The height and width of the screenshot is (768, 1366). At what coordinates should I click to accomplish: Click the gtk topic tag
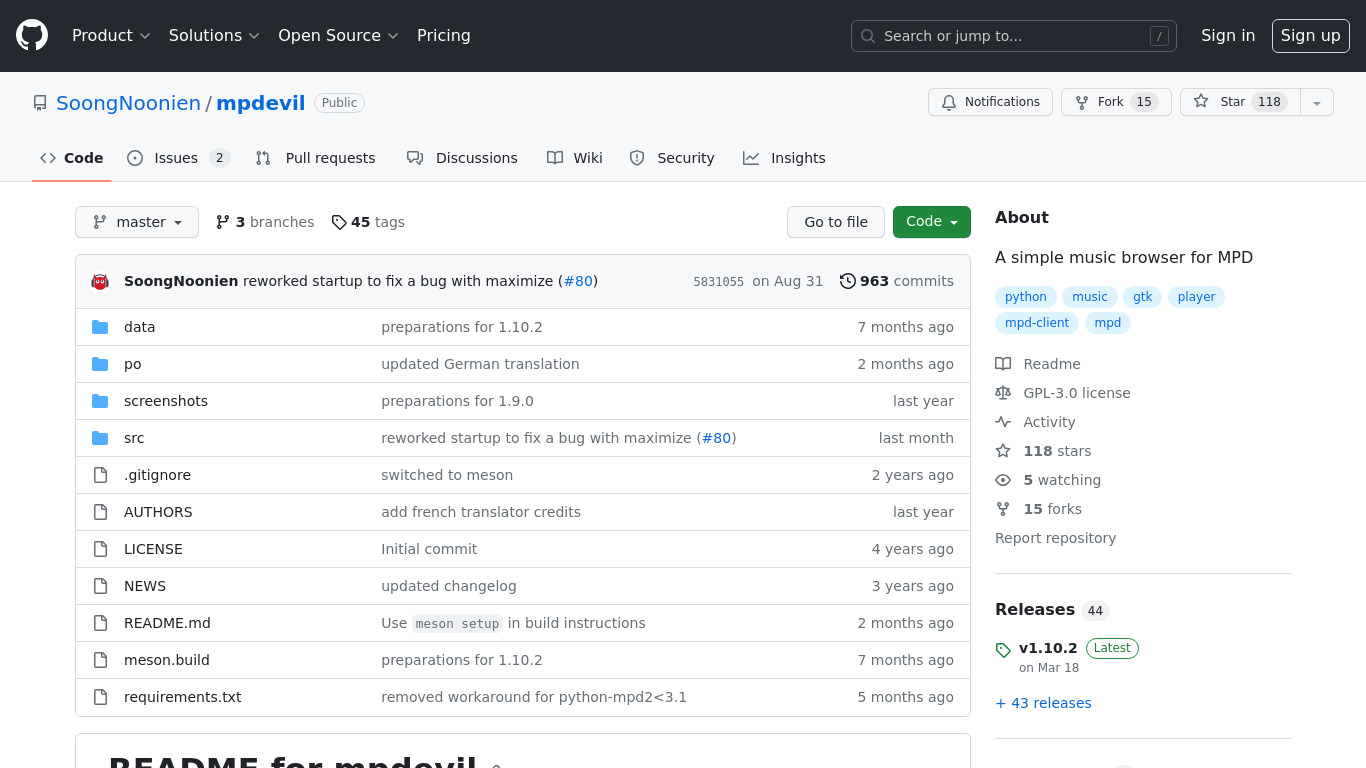pyautogui.click(x=1143, y=297)
